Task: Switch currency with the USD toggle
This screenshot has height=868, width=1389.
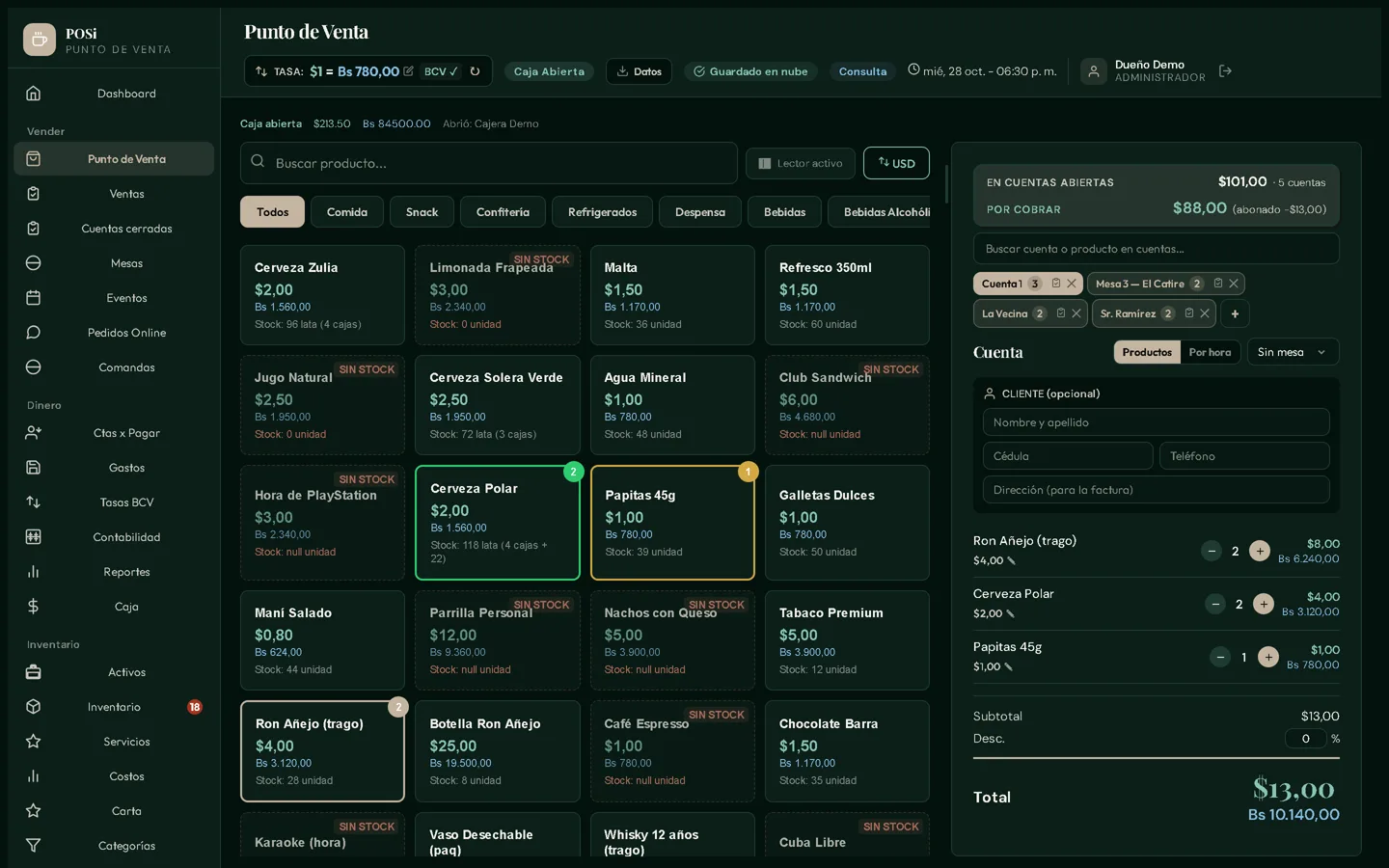Action: (x=896, y=163)
